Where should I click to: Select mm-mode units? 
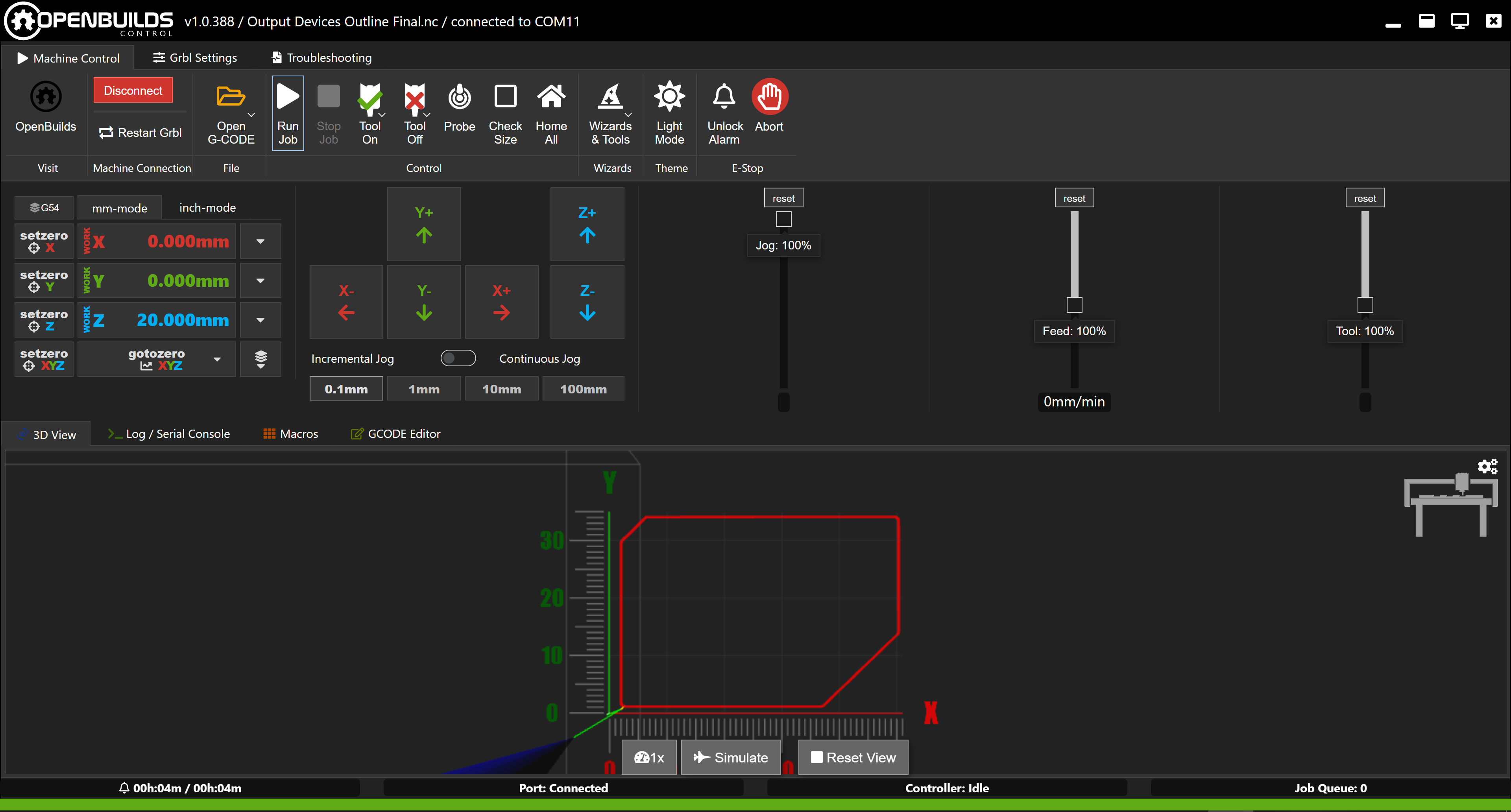pos(120,208)
